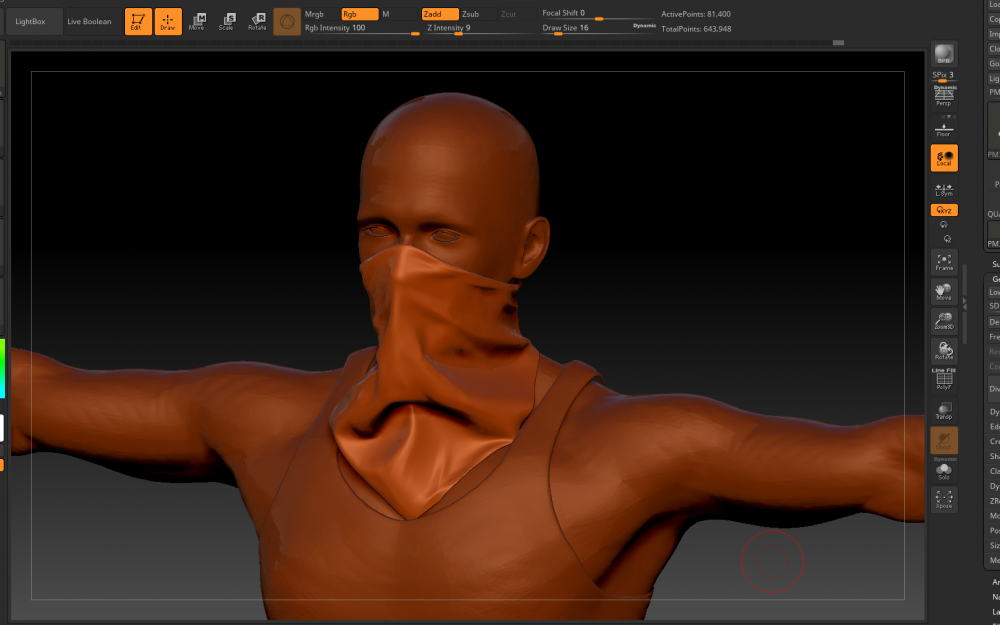The image size is (1000, 625).
Task: Switch to Scale transform tool
Action: click(x=228, y=21)
